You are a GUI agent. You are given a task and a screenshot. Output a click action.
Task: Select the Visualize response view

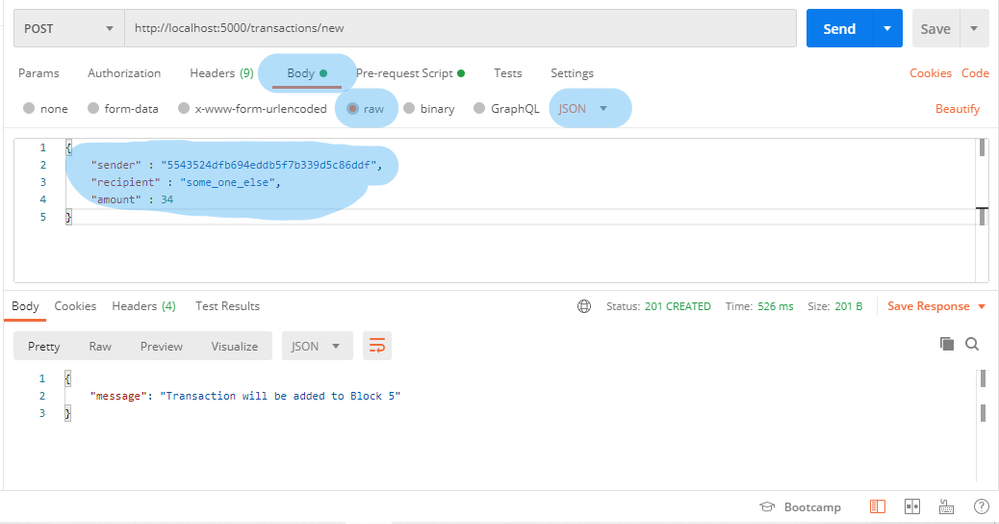[234, 346]
